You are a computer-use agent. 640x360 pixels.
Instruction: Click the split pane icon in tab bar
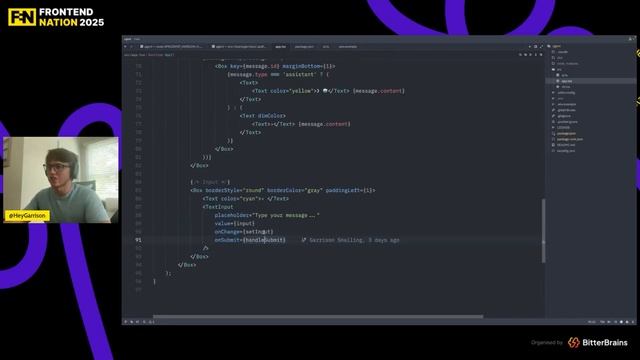(536, 47)
